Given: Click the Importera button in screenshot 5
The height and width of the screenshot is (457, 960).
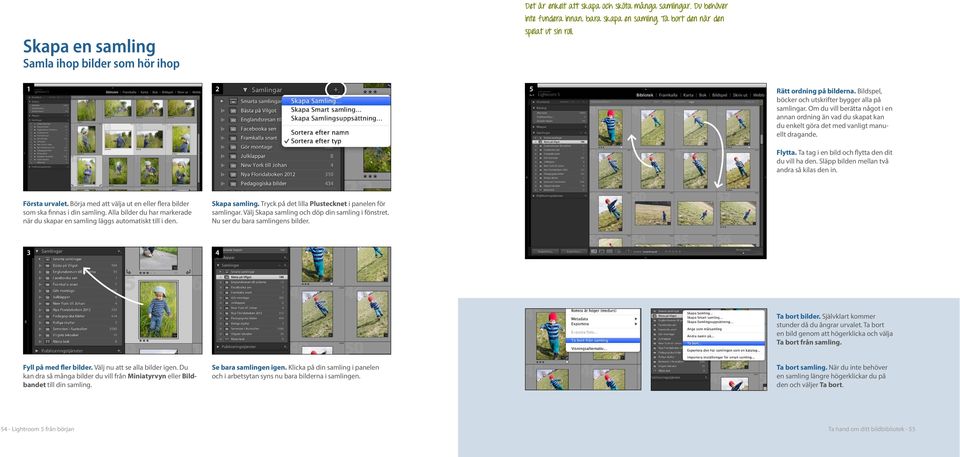Looking at the screenshot, I should point(544,251).
